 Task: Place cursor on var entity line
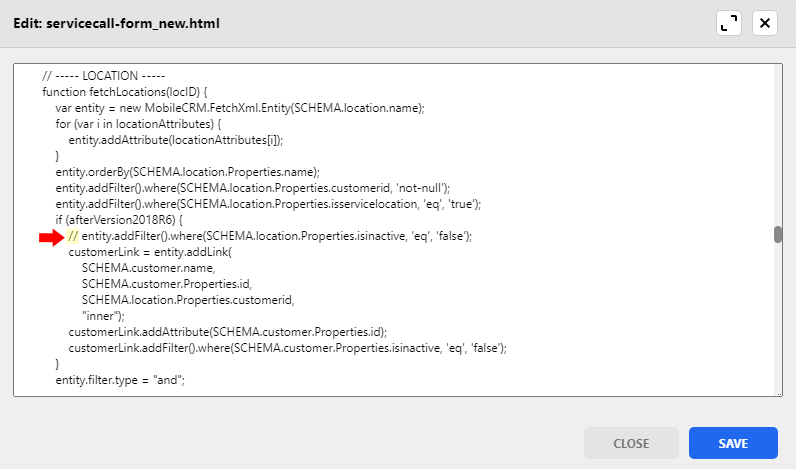pyautogui.click(x=240, y=108)
